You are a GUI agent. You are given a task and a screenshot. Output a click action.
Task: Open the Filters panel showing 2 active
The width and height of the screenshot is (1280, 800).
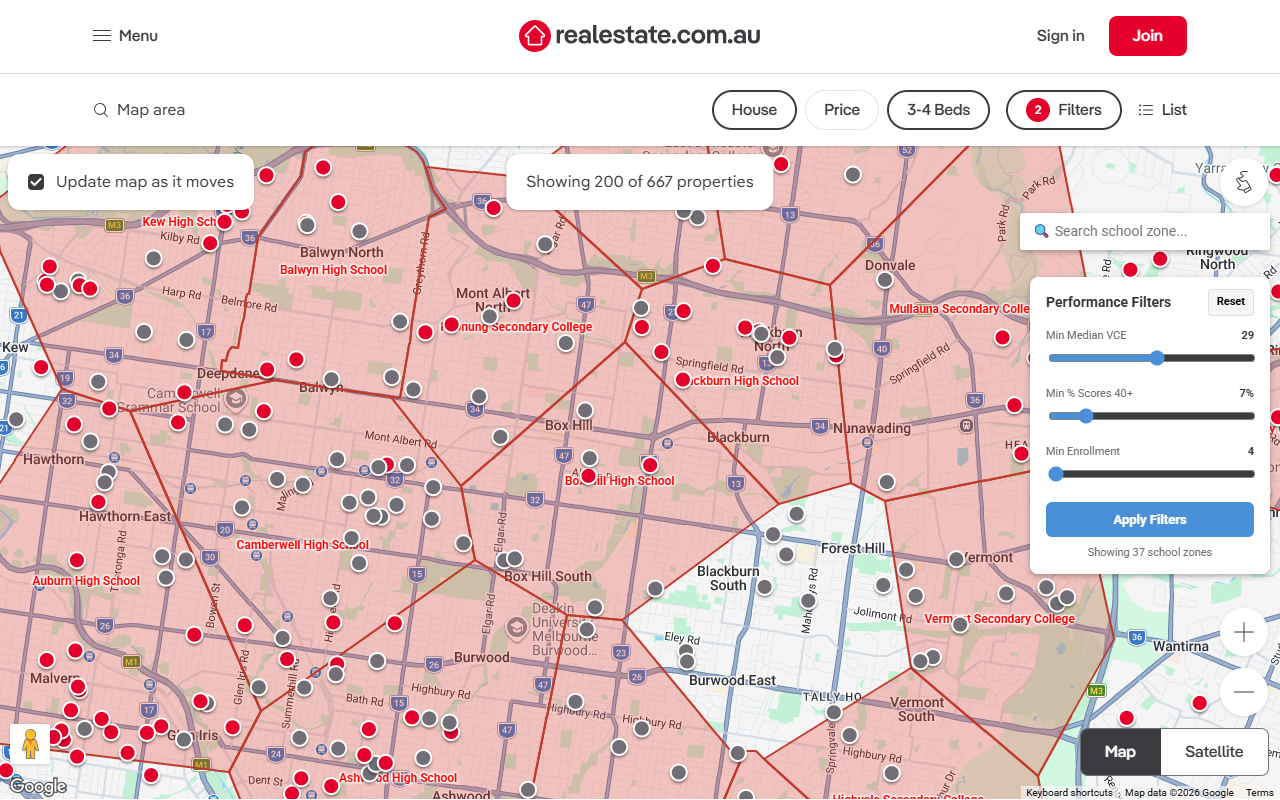[1063, 110]
